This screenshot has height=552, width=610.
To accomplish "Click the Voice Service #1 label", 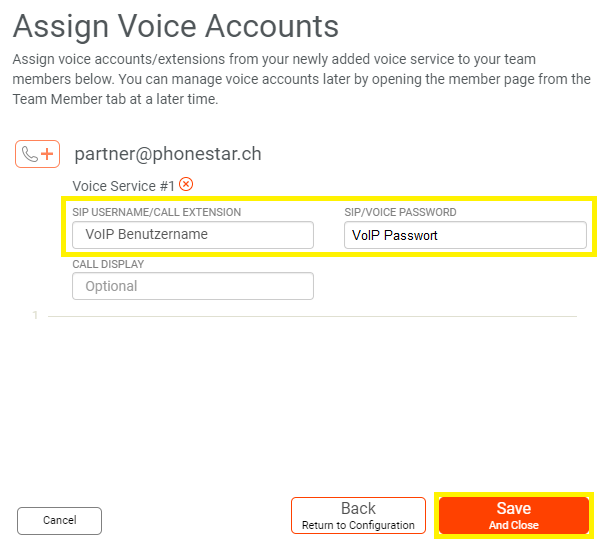I will click(123, 186).
